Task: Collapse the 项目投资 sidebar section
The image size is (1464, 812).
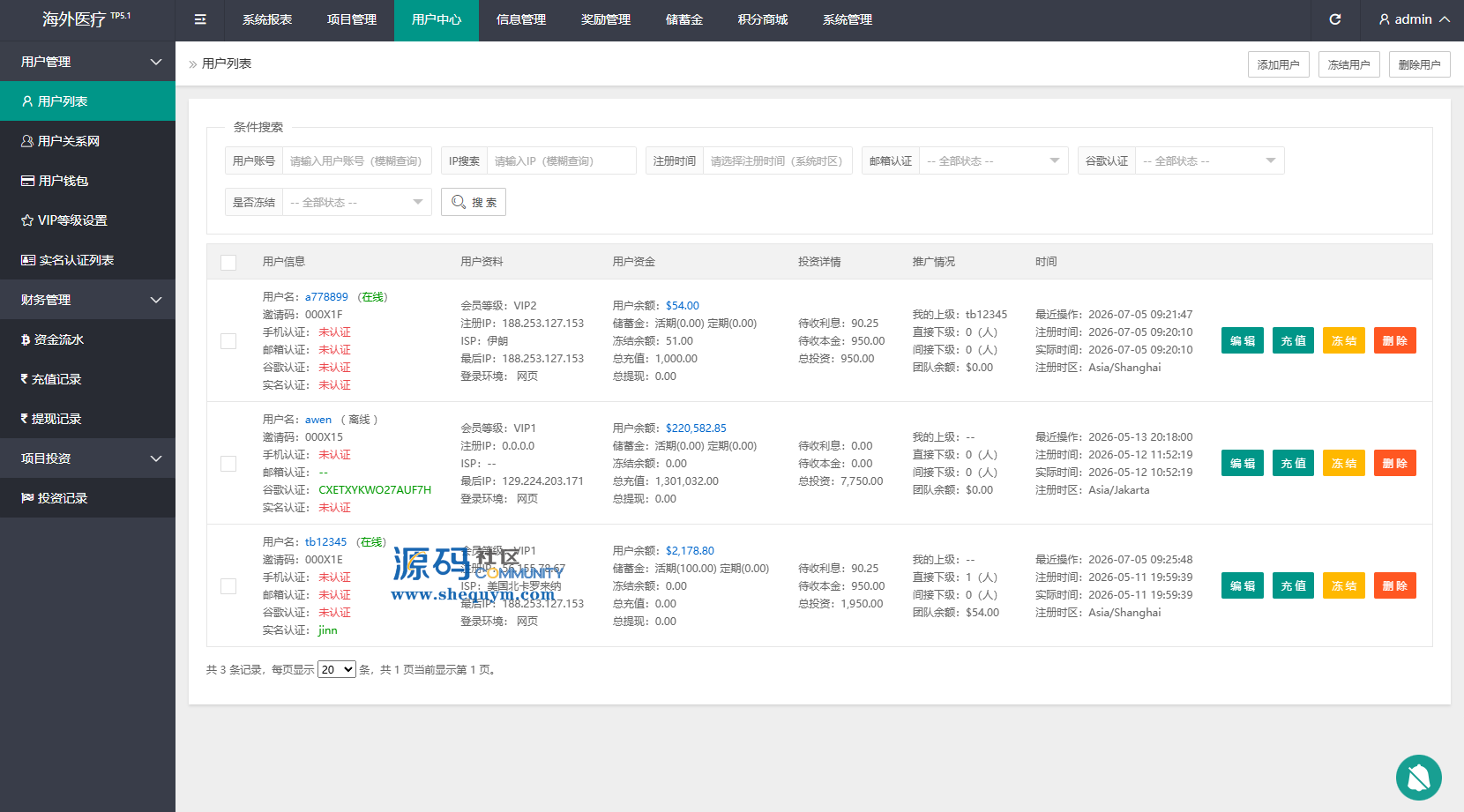Action: click(87, 458)
